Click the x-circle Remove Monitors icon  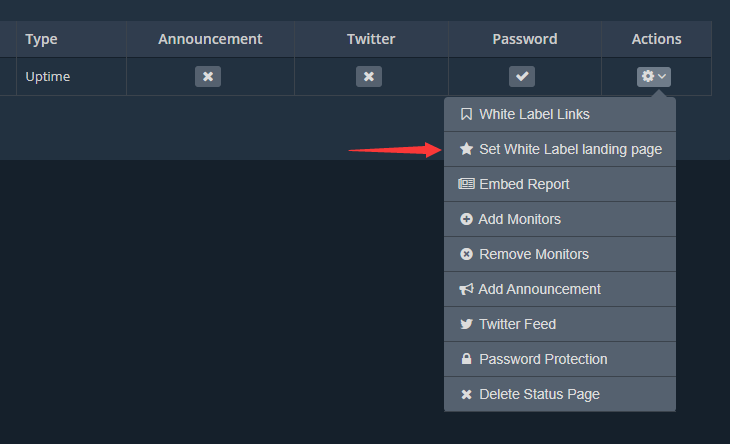[466, 254]
